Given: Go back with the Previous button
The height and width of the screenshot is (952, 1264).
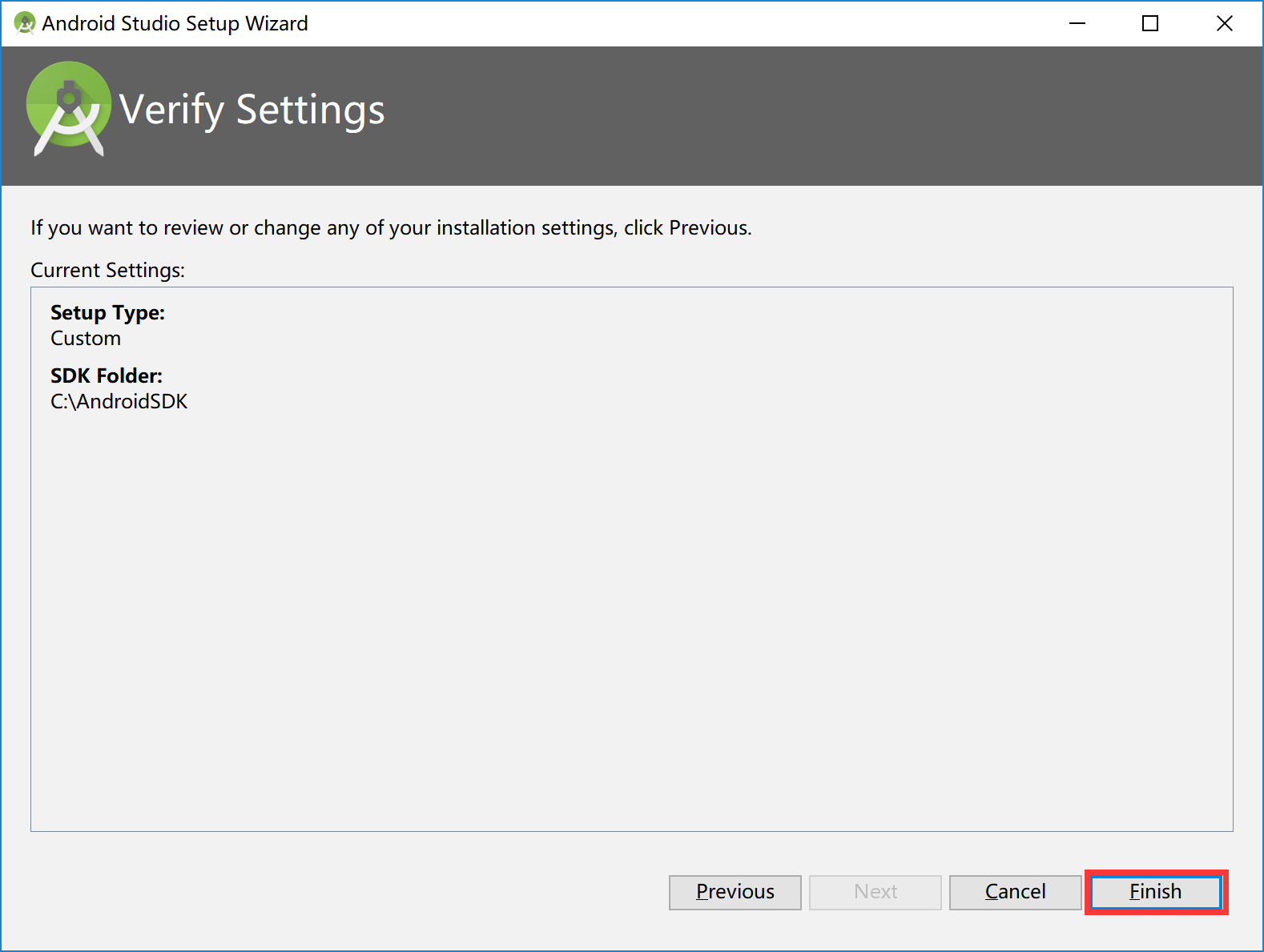Looking at the screenshot, I should pos(735,892).
